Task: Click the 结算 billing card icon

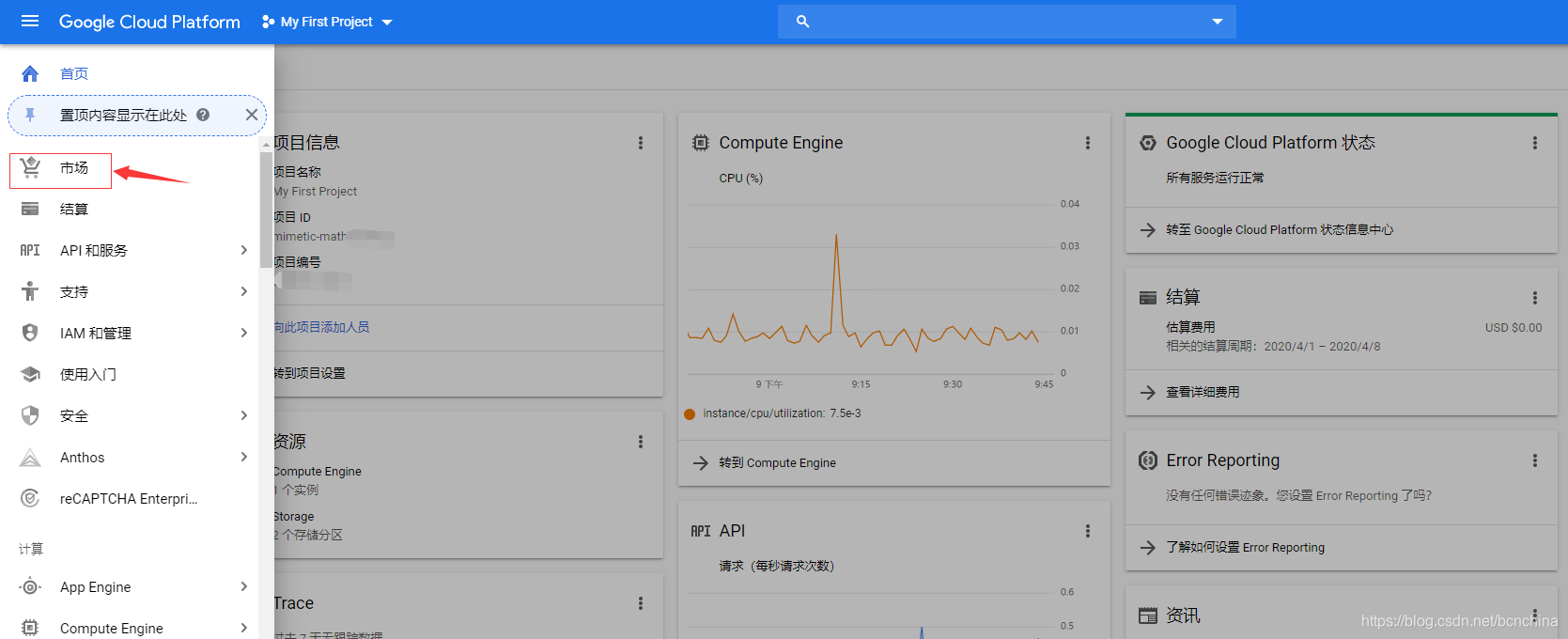Action: pos(30,209)
